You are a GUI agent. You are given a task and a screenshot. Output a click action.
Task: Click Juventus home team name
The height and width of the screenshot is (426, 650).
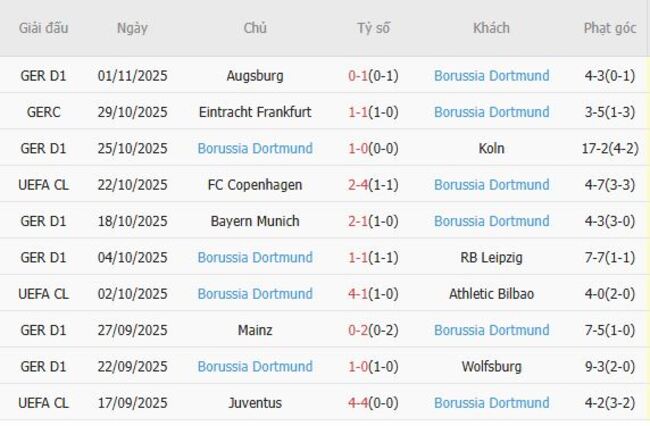[255, 403]
